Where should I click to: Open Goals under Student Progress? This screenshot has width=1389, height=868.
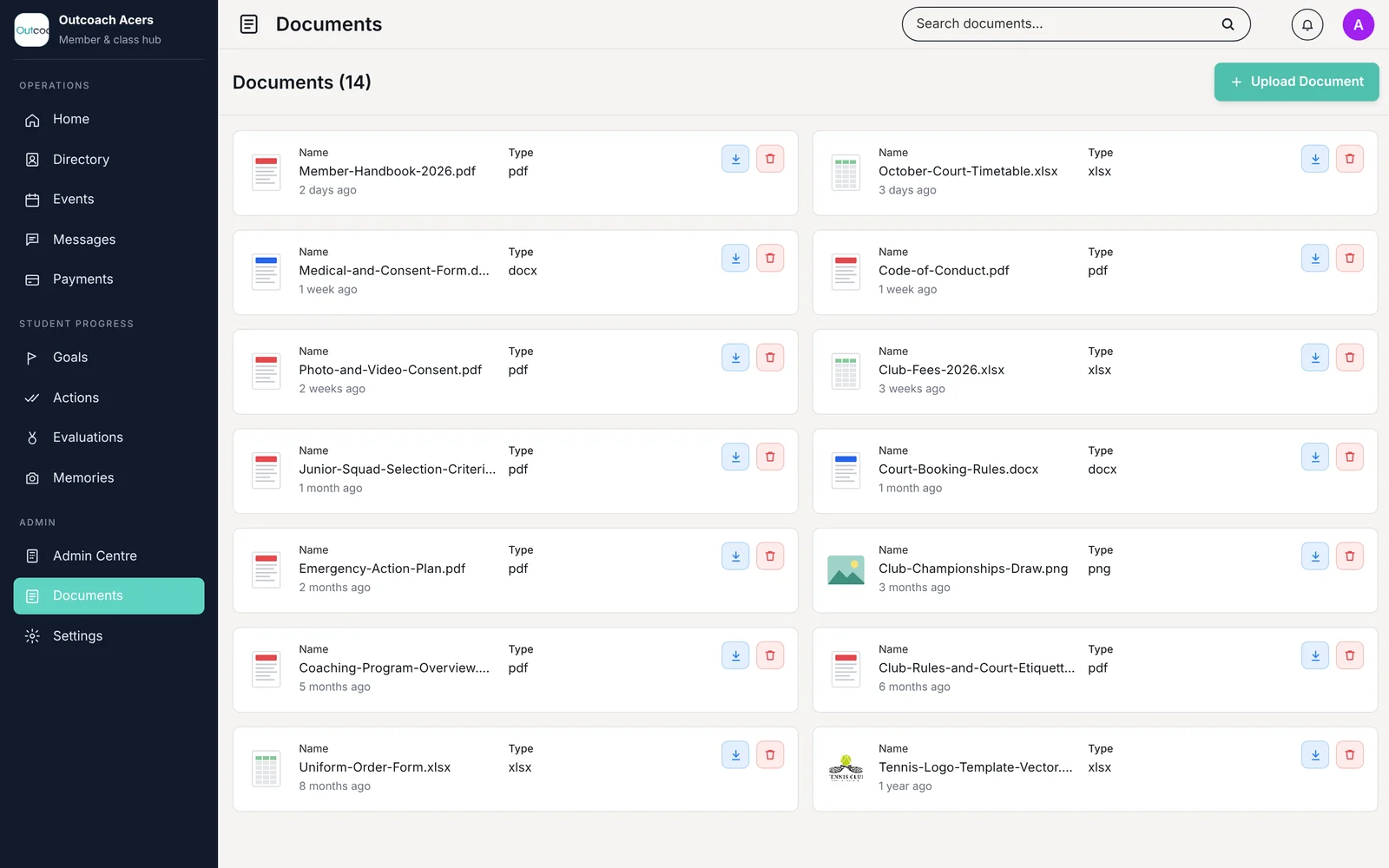coord(109,358)
